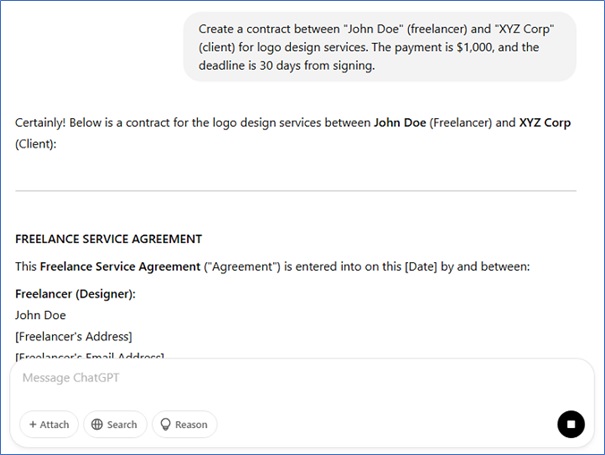Click the horizontal divider line above the agreement
The height and width of the screenshot is (455, 605).
(x=296, y=190)
